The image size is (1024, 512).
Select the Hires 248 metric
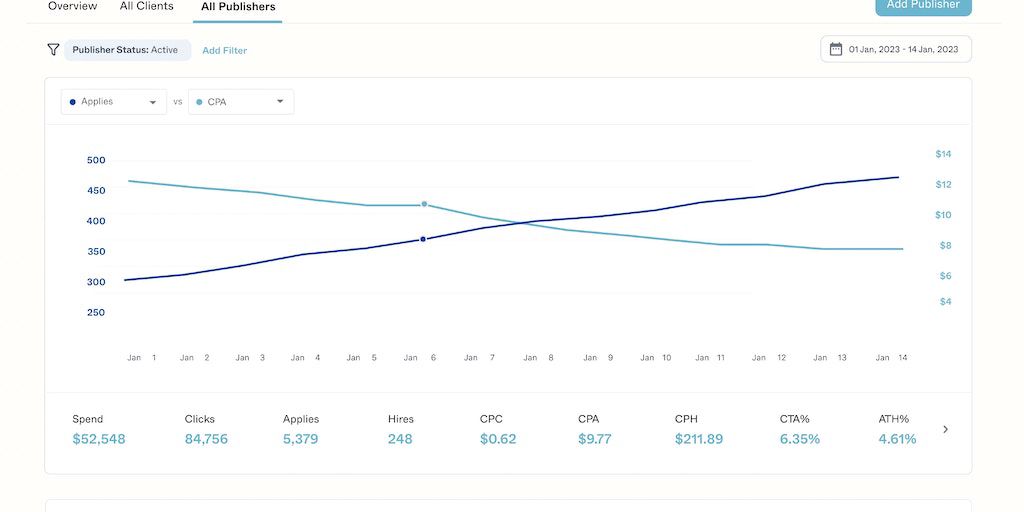(400, 430)
